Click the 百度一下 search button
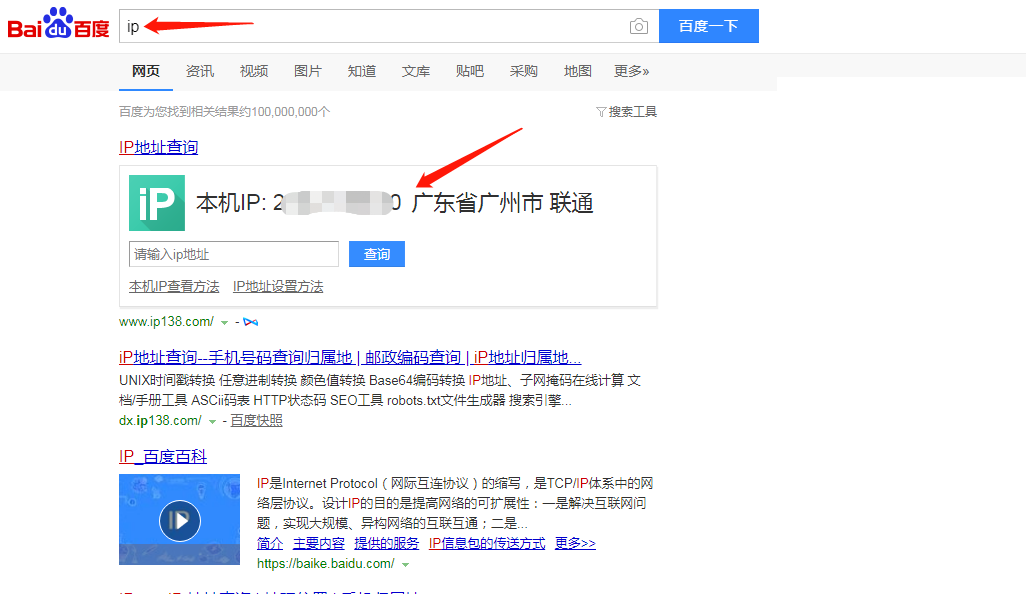1026x594 pixels. 709,26
